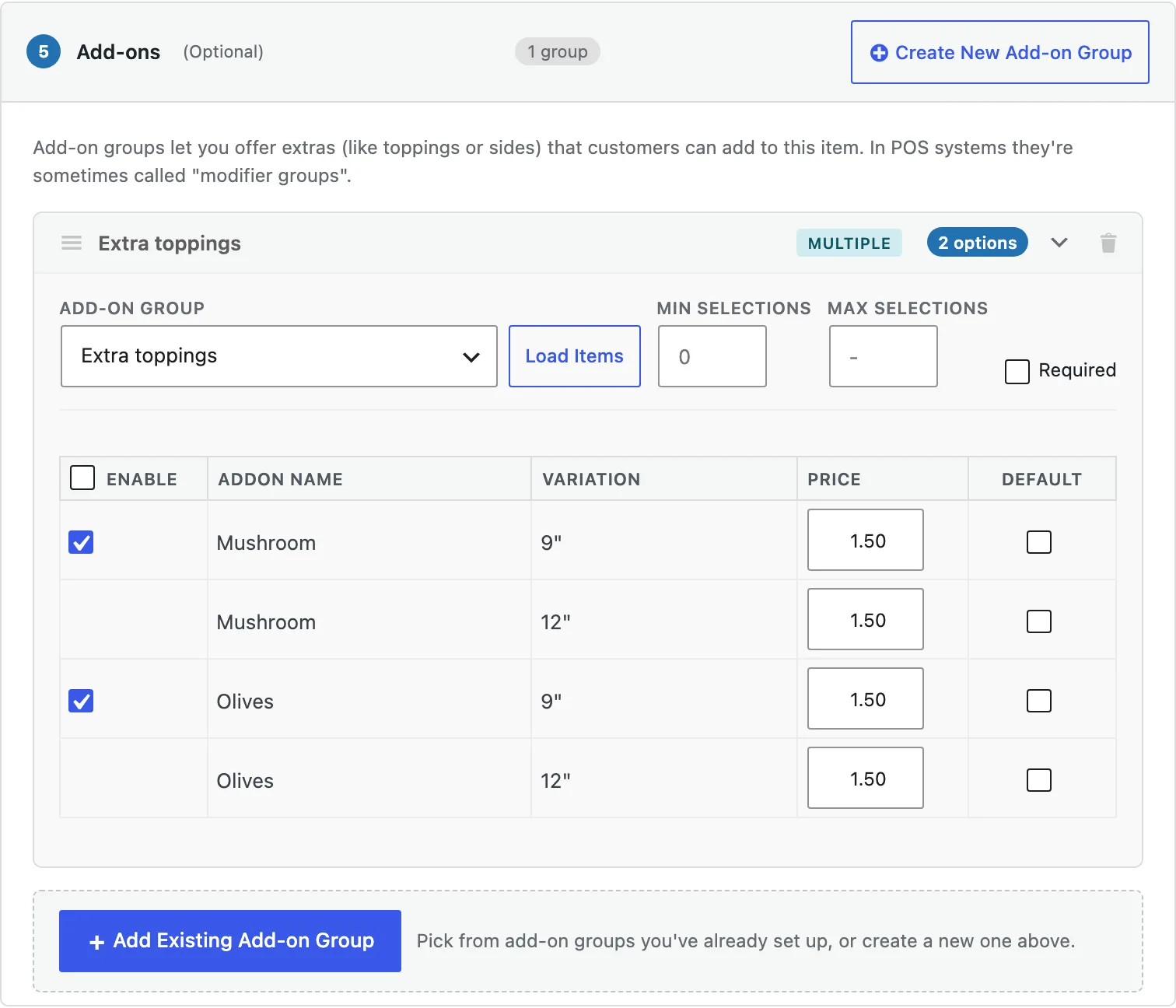This screenshot has height=1008, width=1176.
Task: Click the Extra toppings group title
Action: 170,243
